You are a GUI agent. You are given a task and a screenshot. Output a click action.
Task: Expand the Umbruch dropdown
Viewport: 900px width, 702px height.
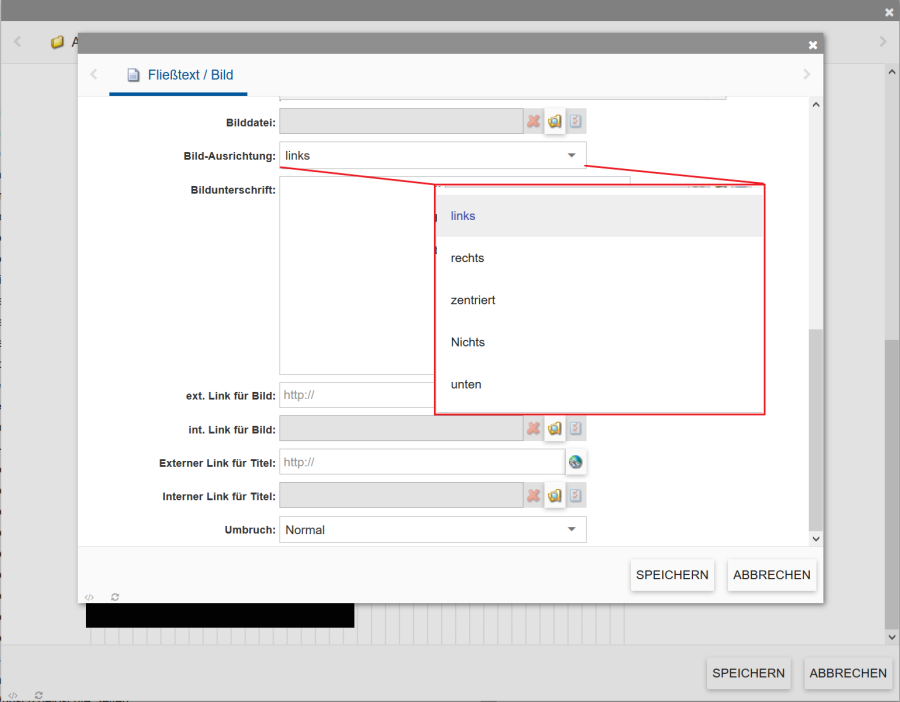point(571,530)
